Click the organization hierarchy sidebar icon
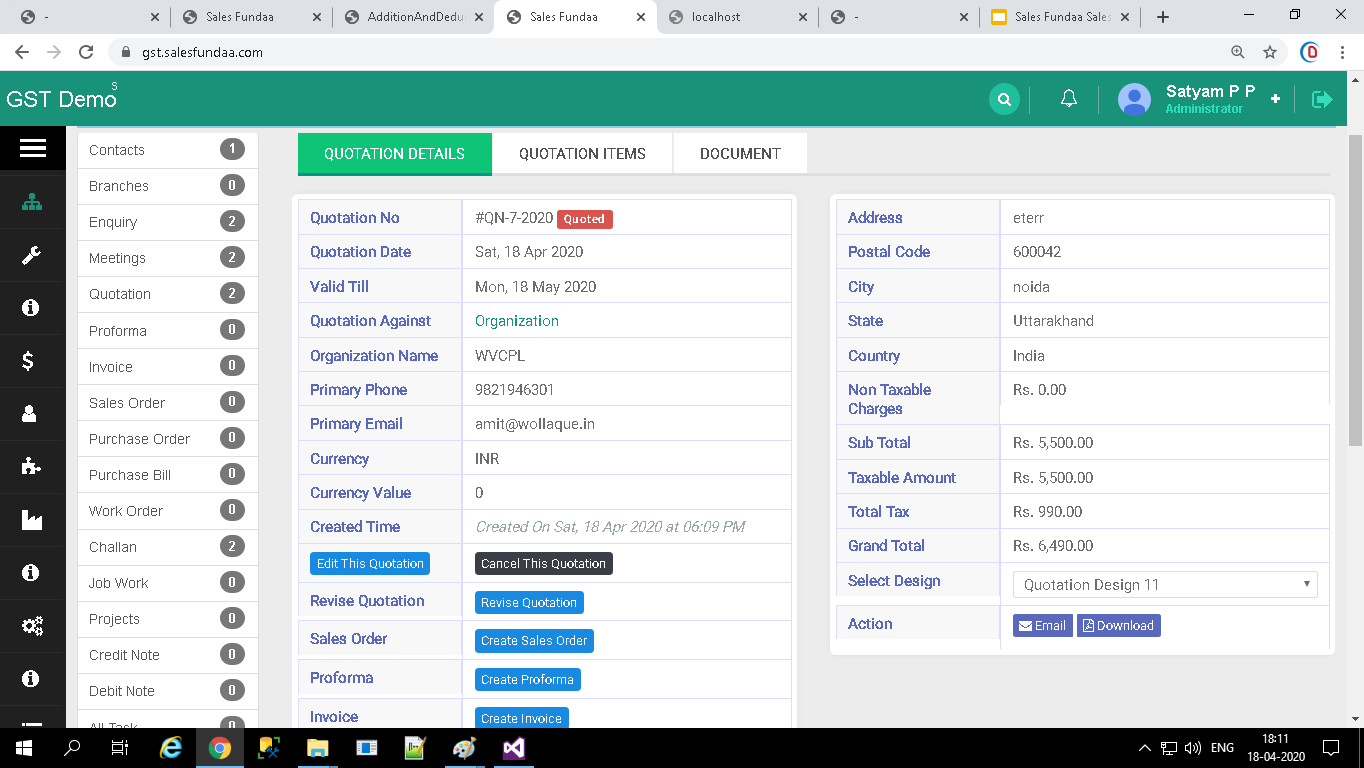1364x768 pixels. [x=32, y=202]
